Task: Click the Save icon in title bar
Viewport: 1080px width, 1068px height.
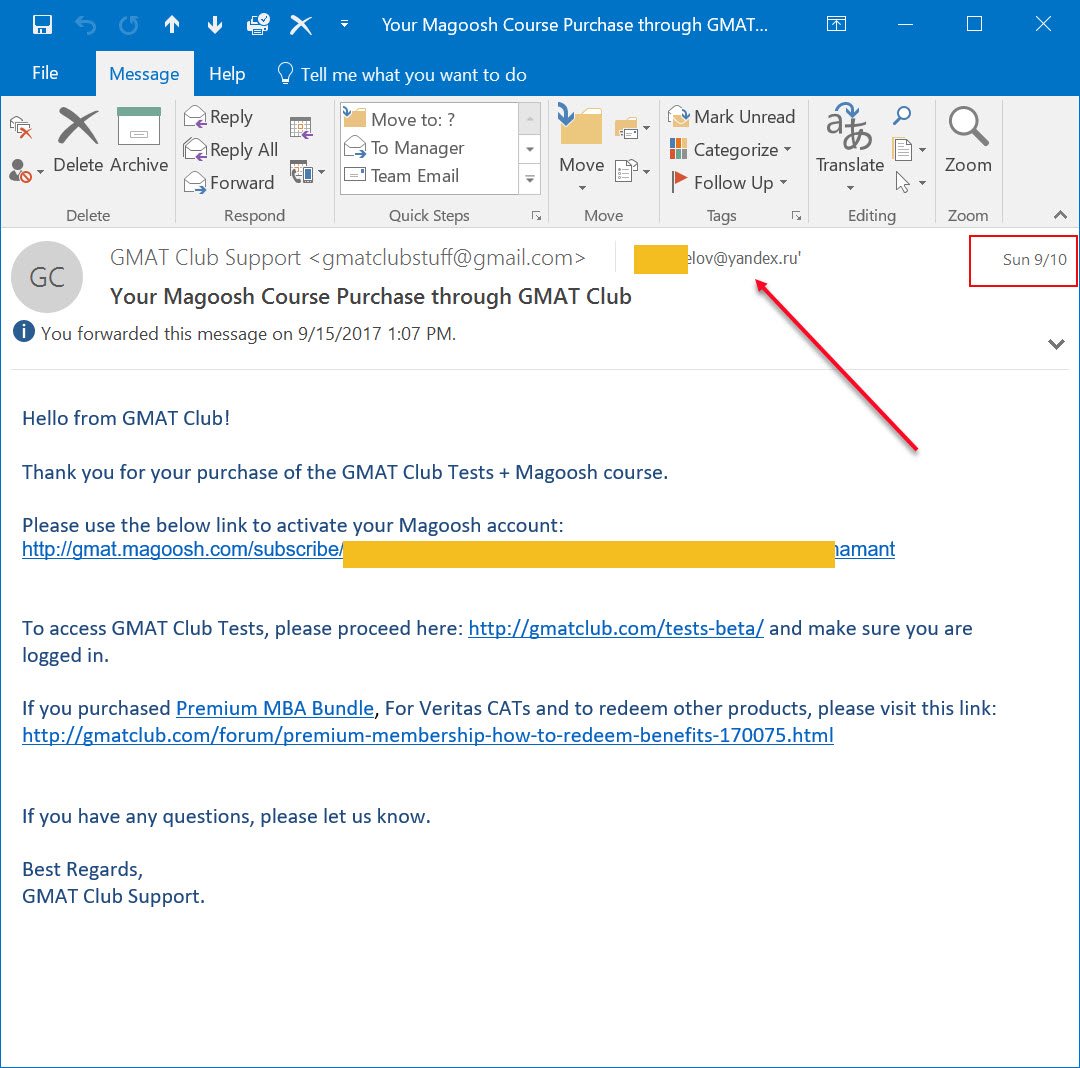Action: click(x=42, y=25)
